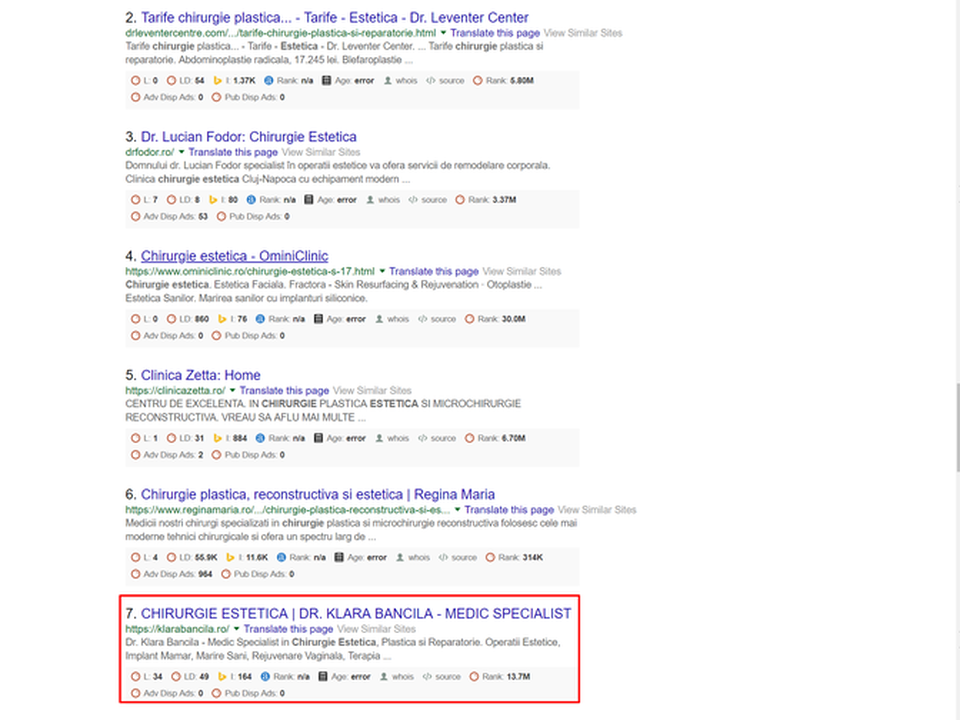The width and height of the screenshot is (960, 720).
Task: Click source icon in Klara Bancila SEO bar
Action: (427, 677)
